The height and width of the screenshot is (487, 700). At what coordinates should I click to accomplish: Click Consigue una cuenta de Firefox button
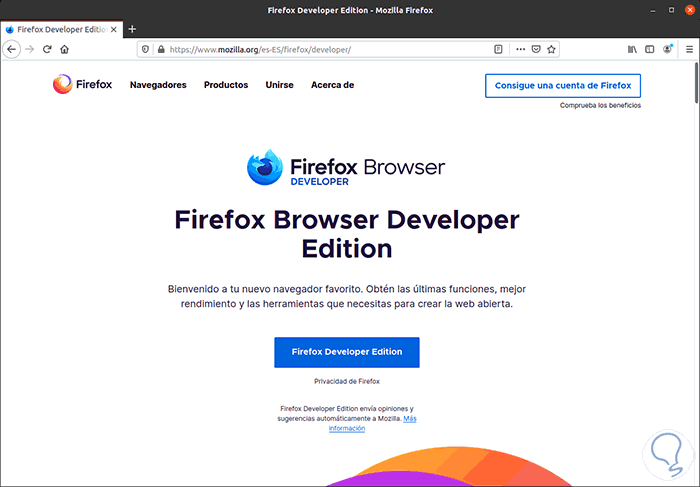point(563,86)
